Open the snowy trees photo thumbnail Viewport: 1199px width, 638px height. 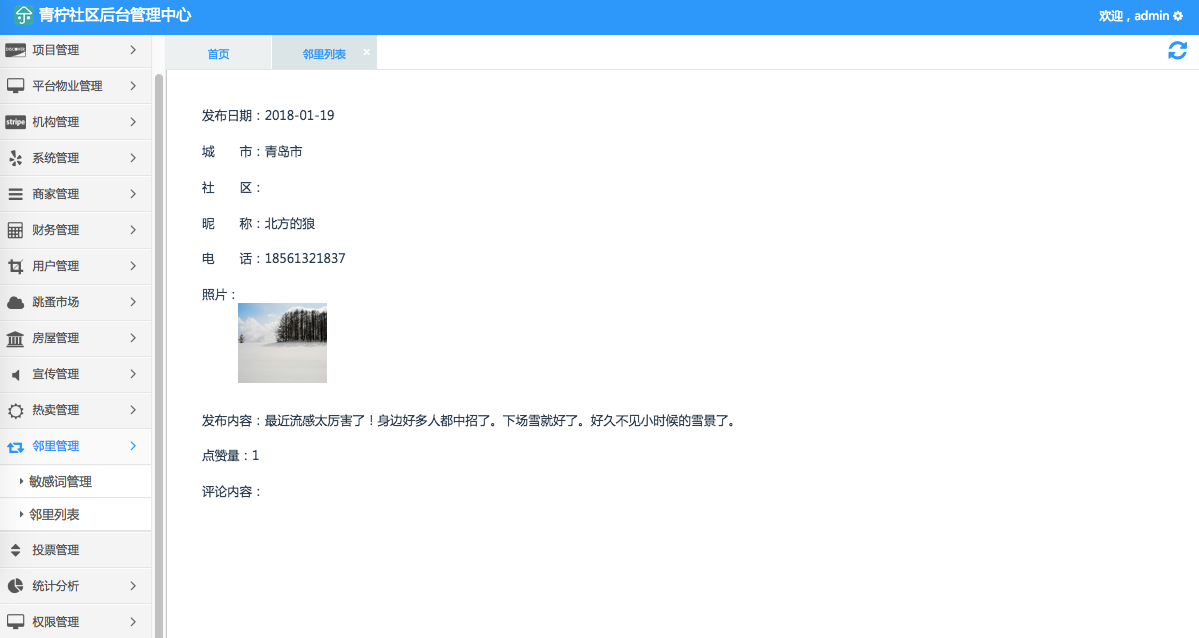282,343
